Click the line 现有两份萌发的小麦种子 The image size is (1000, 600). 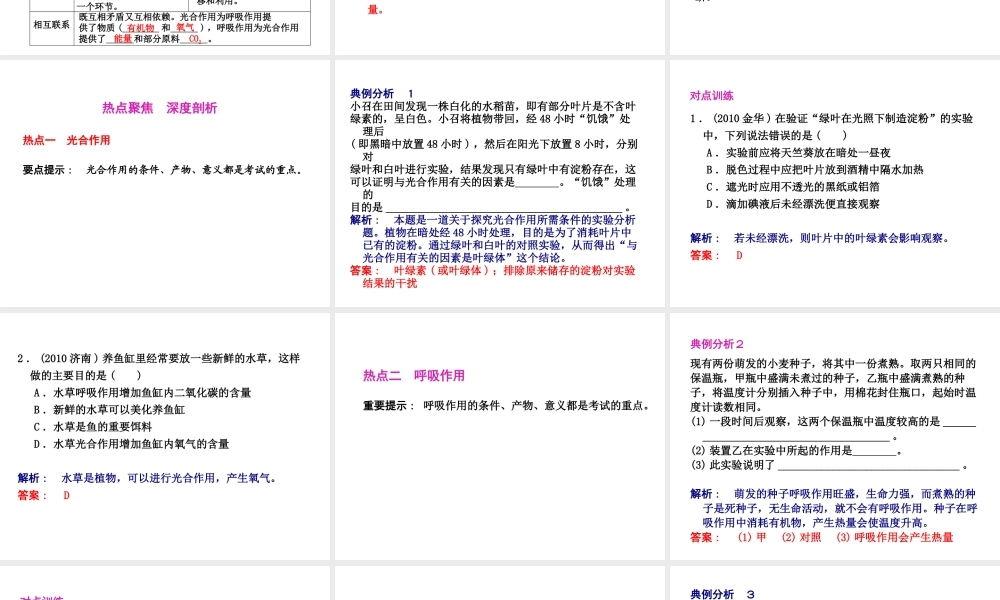(833, 363)
